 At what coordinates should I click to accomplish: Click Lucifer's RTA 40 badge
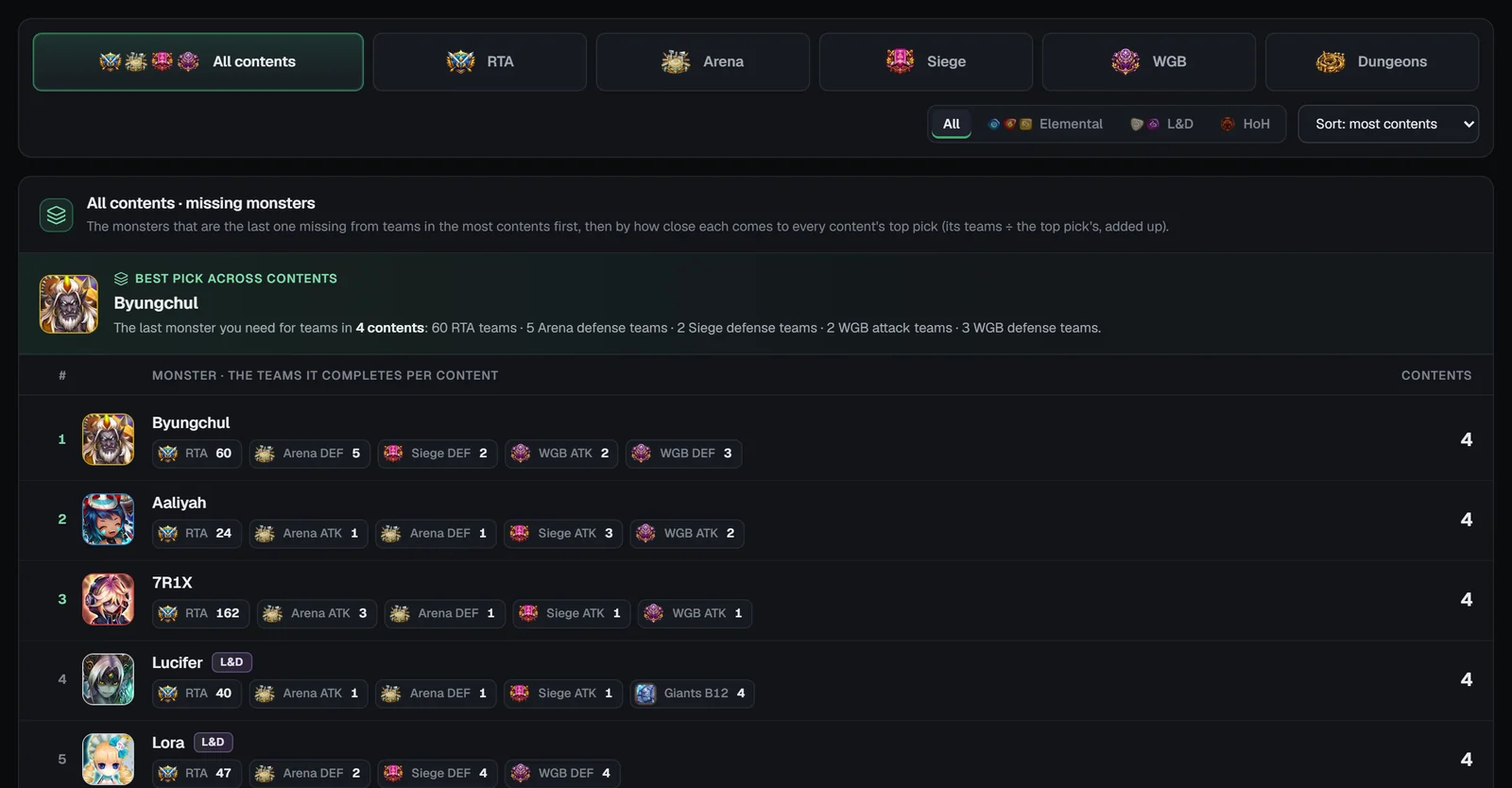tap(197, 694)
